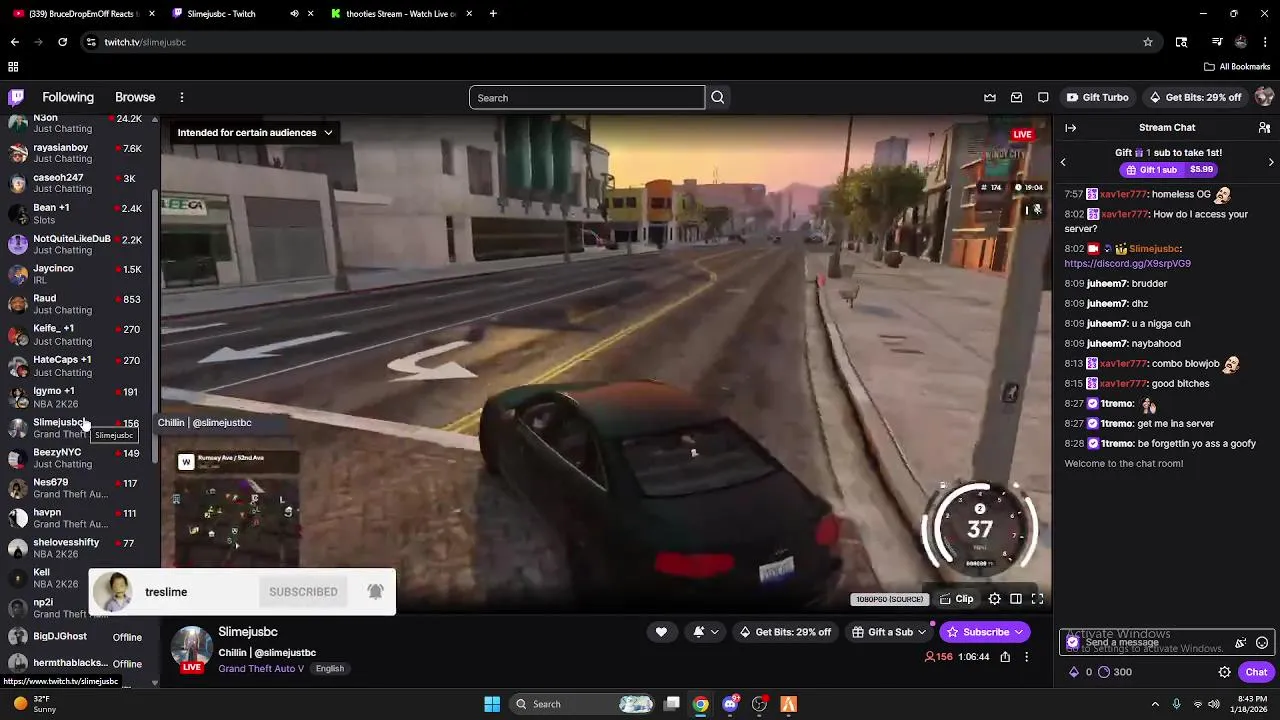Click the heart follow button
Viewport: 1280px width, 720px height.
tap(661, 632)
